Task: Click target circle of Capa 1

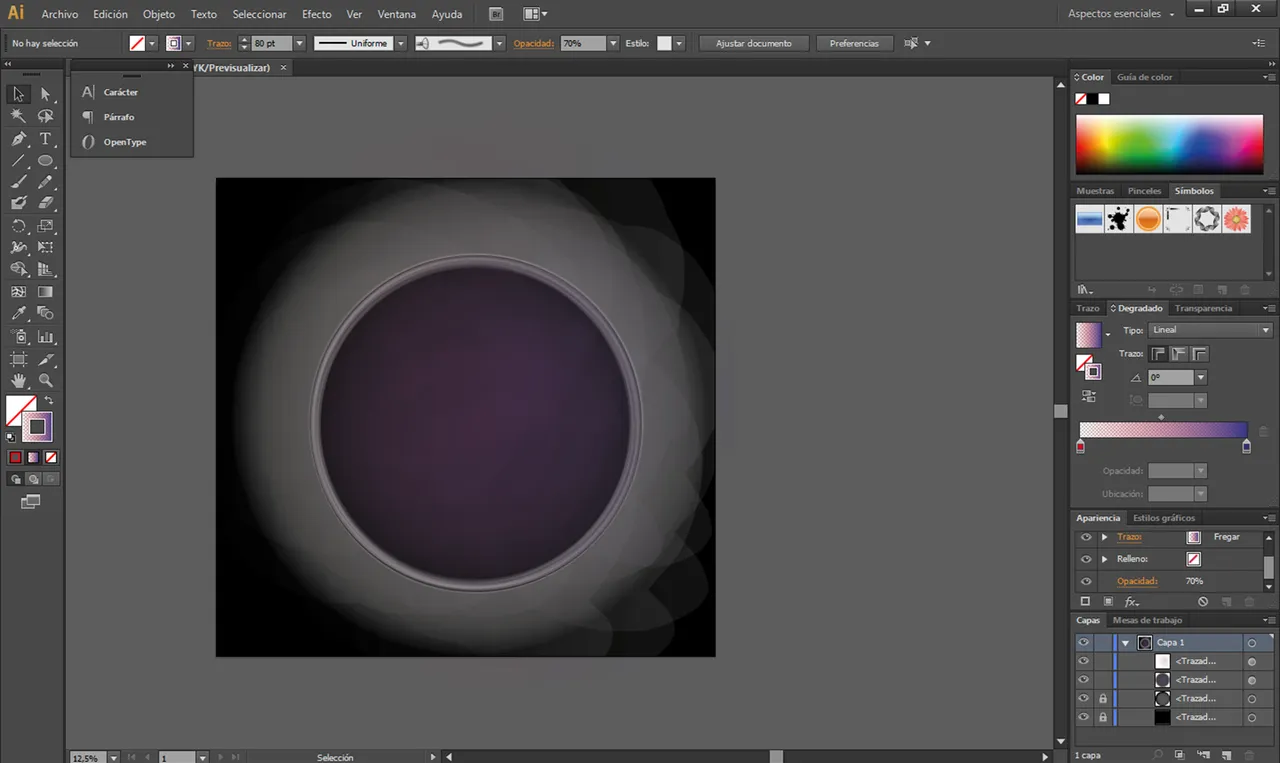Action: coord(1251,643)
